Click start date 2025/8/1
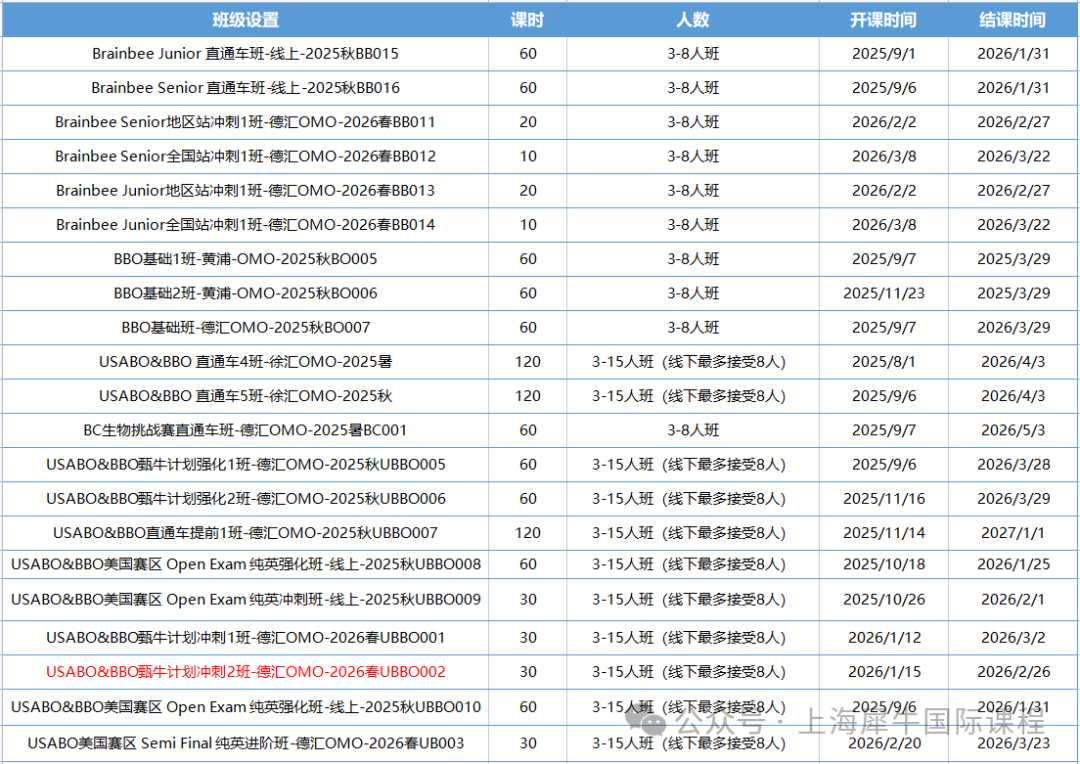This screenshot has height=764, width=1080. tap(884, 362)
